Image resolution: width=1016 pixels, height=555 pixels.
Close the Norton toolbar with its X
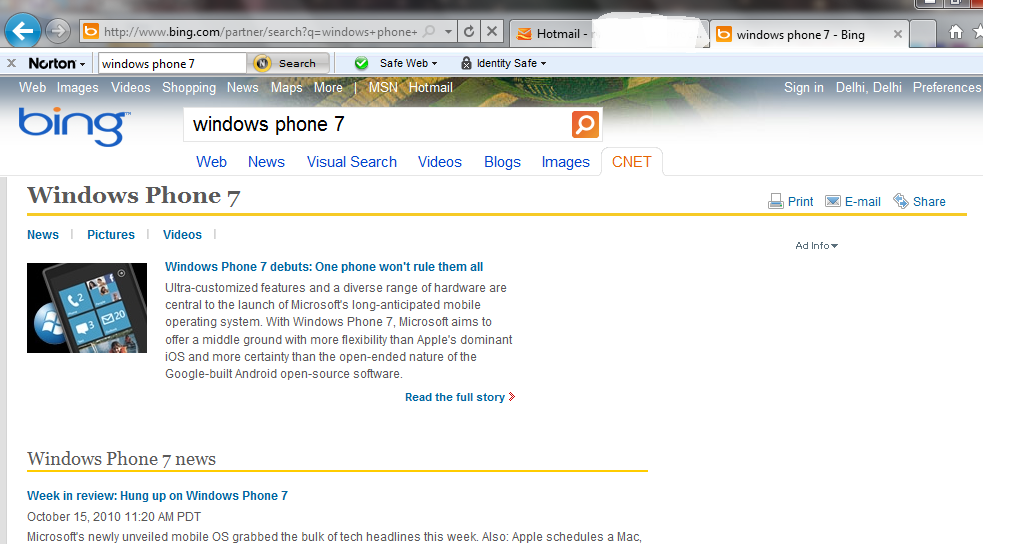[12, 63]
